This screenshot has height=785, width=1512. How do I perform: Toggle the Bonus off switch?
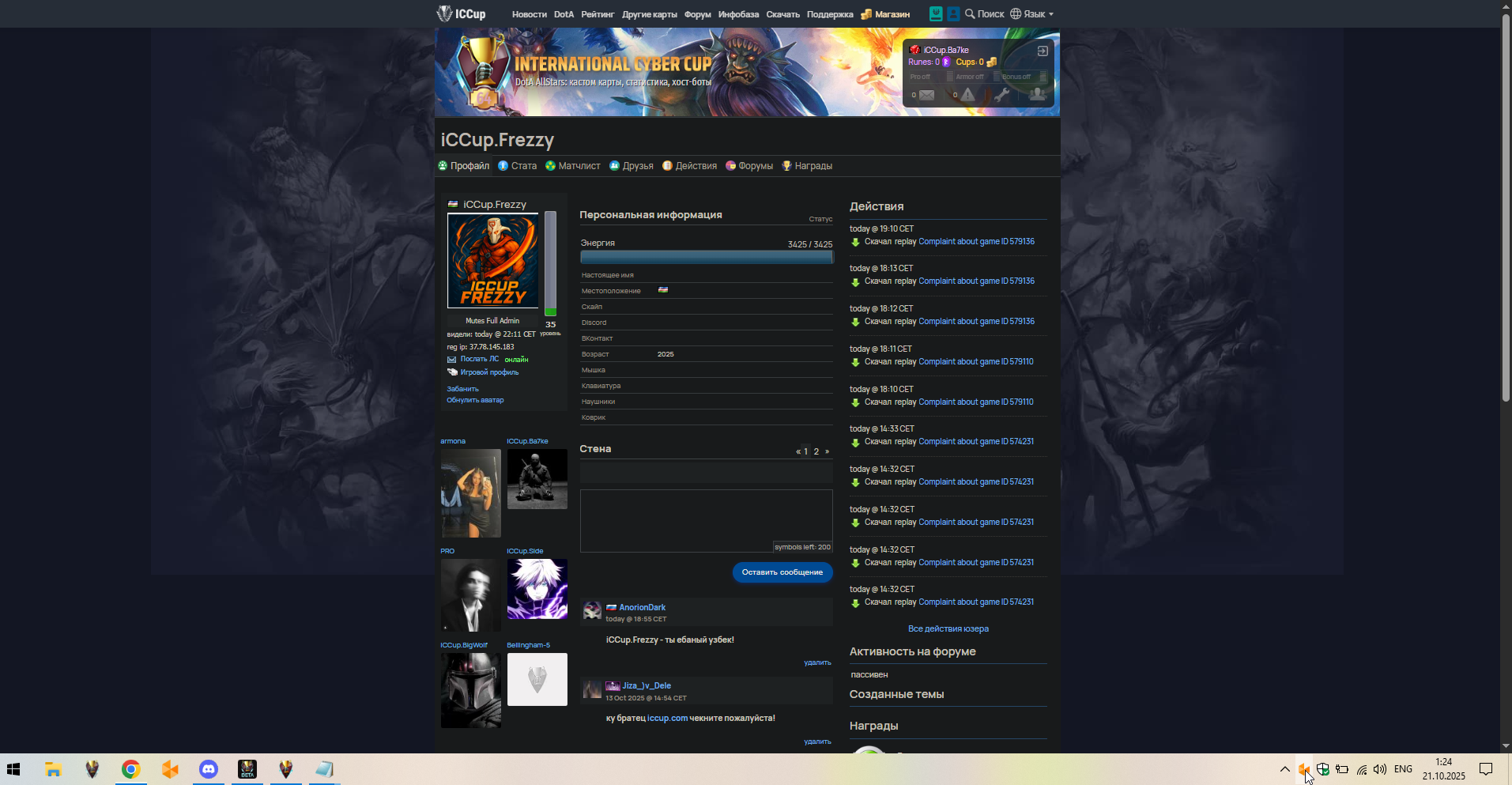(x=1024, y=77)
